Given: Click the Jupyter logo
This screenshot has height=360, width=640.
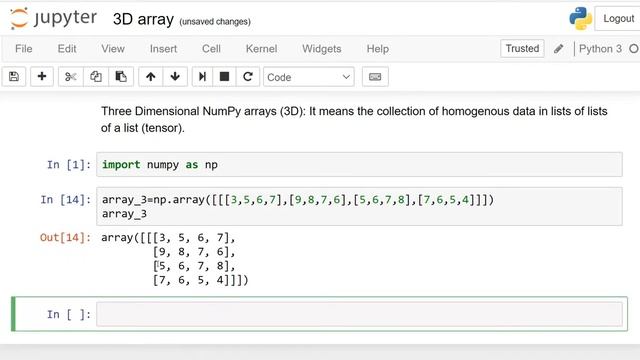Looking at the screenshot, I should pyautogui.click(x=53, y=18).
